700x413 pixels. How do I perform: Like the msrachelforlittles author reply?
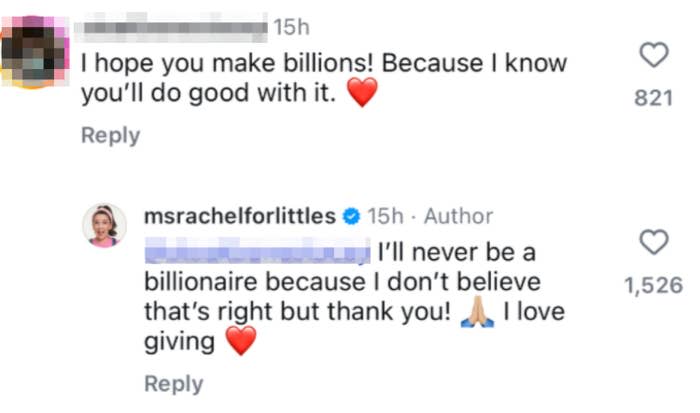coord(653,243)
